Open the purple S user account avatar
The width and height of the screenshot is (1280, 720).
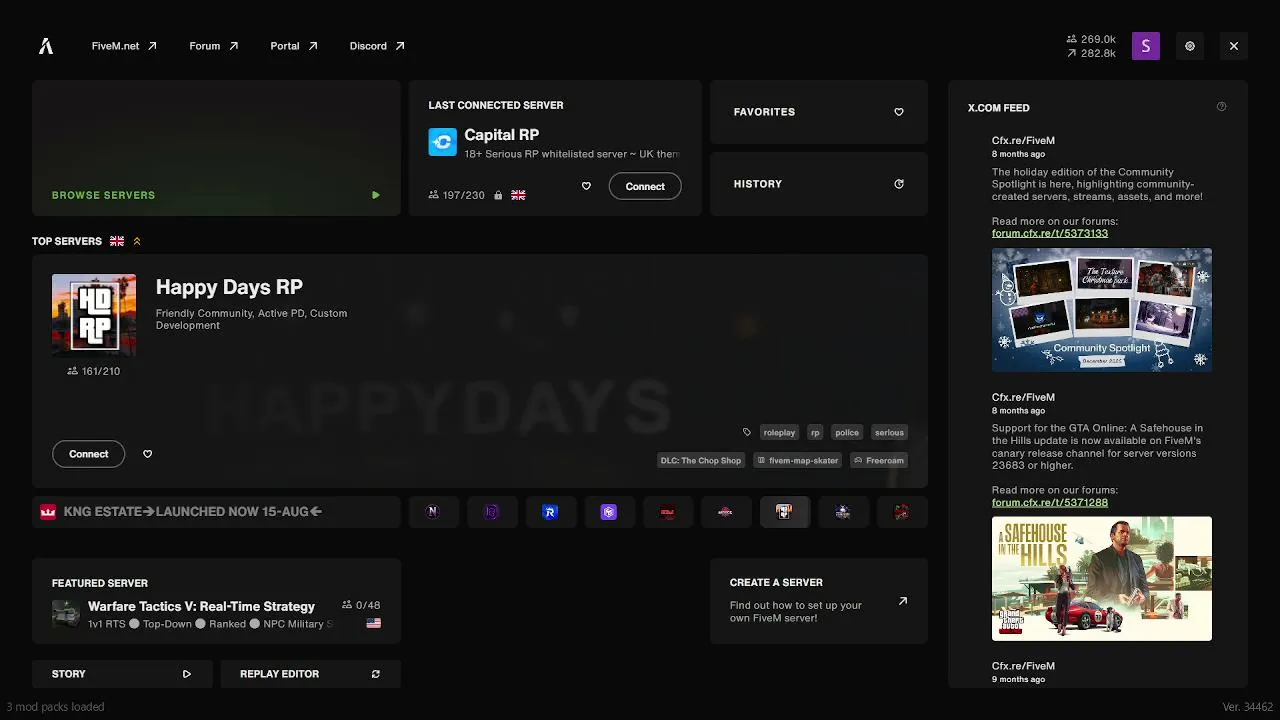(1146, 46)
